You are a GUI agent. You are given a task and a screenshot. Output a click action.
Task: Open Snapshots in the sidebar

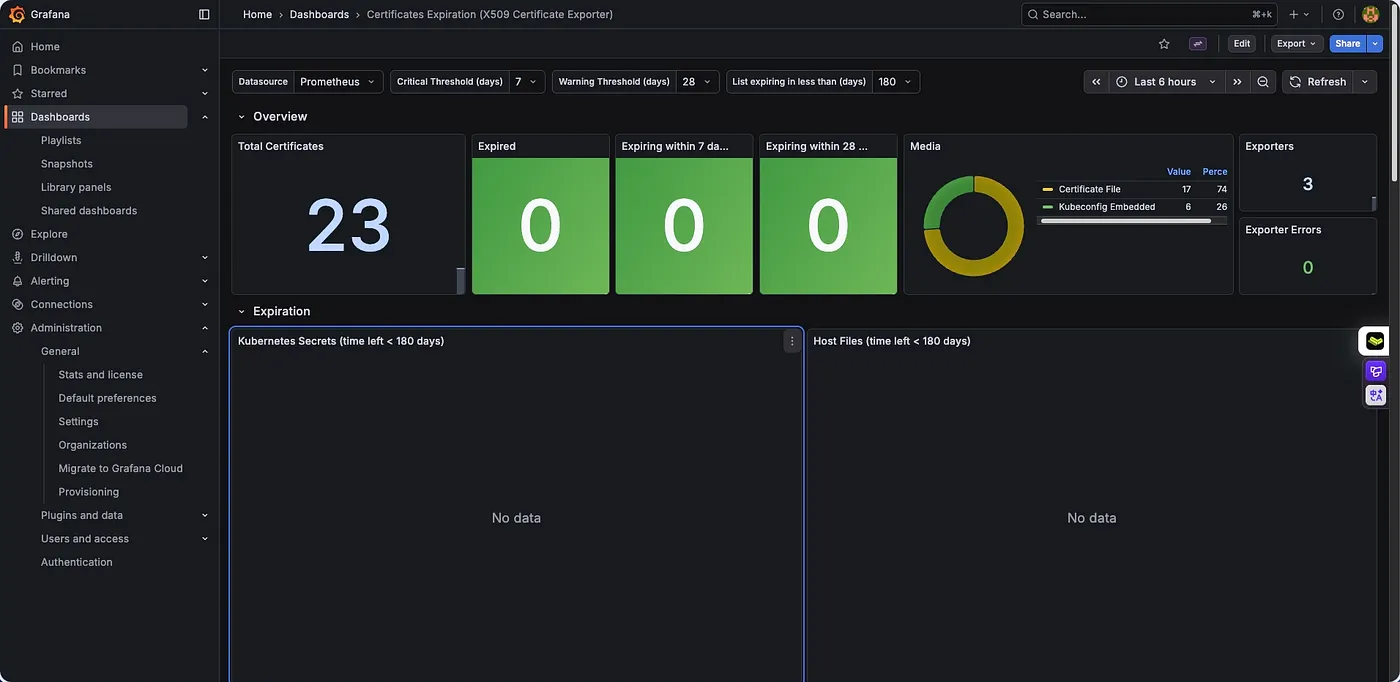[x=67, y=164]
